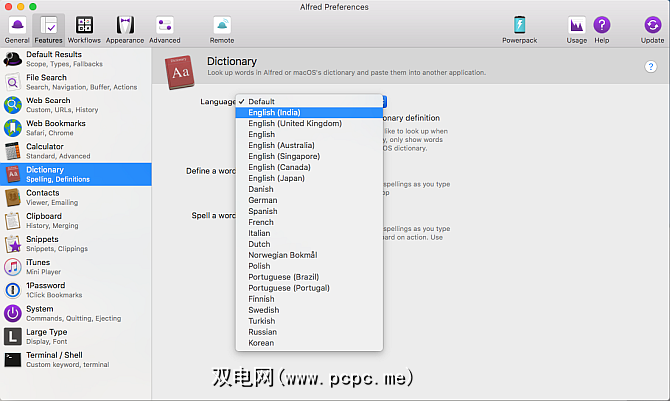670x401 pixels.
Task: Check for updates via Update icon
Action: click(652, 29)
